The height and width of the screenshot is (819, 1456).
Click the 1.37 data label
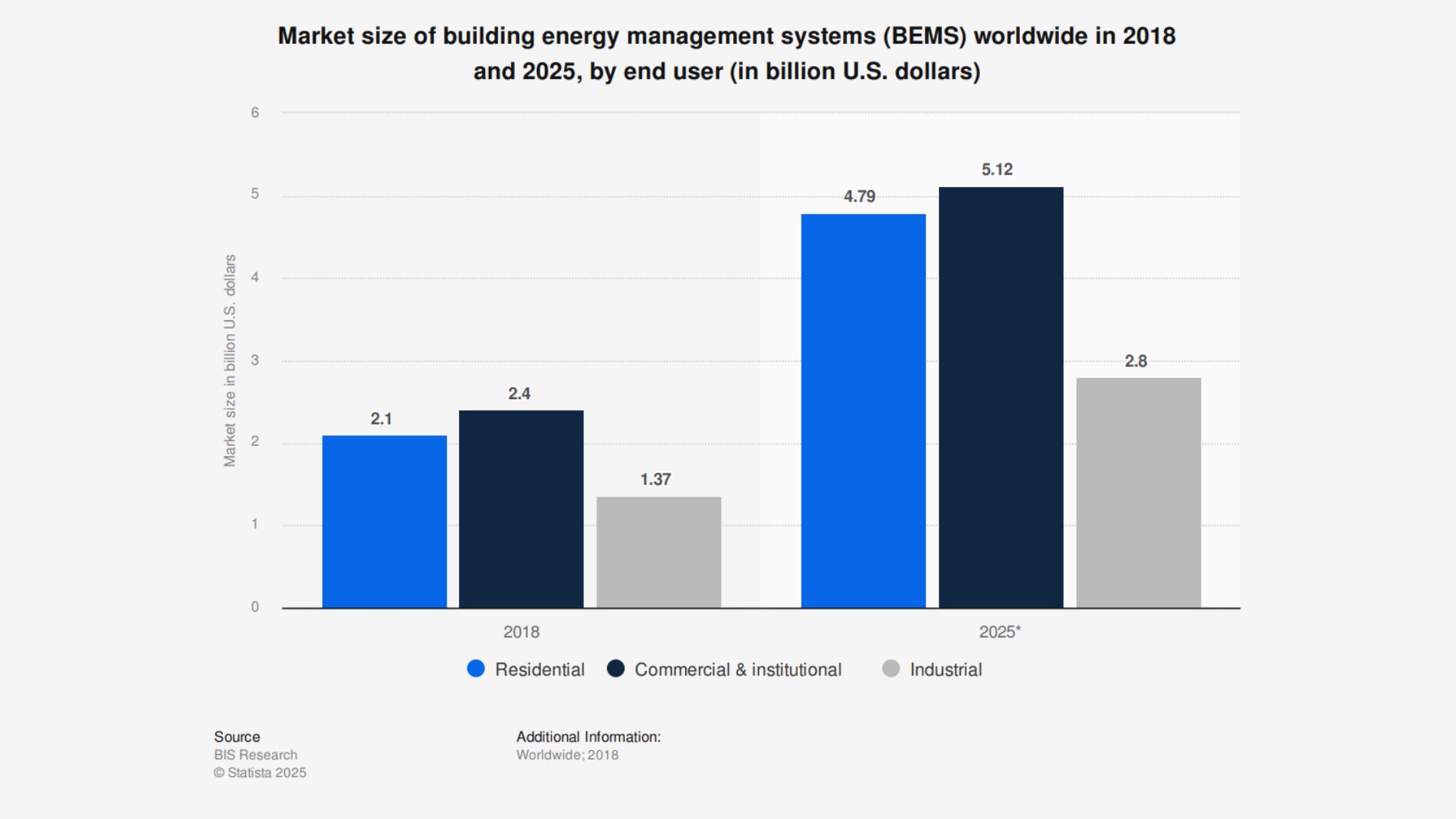pos(655,480)
